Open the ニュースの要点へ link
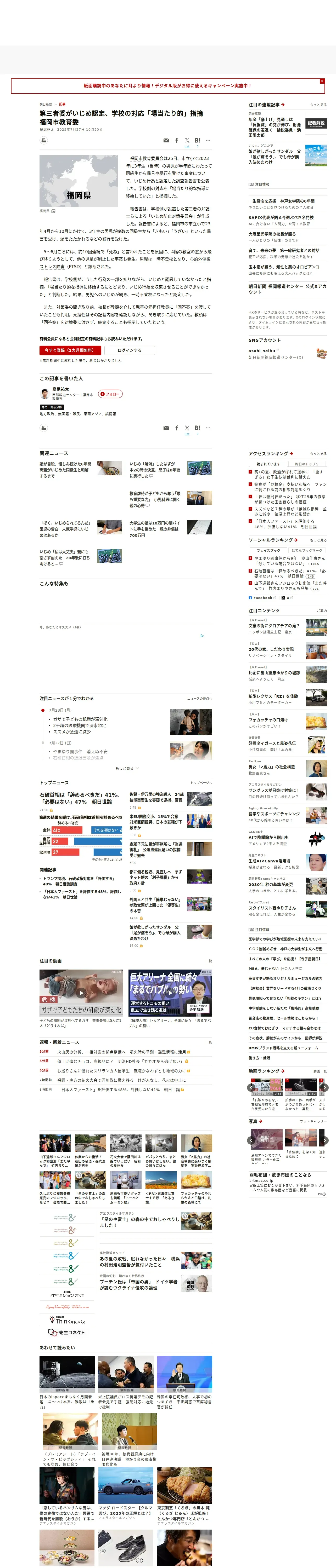 click(x=199, y=698)
